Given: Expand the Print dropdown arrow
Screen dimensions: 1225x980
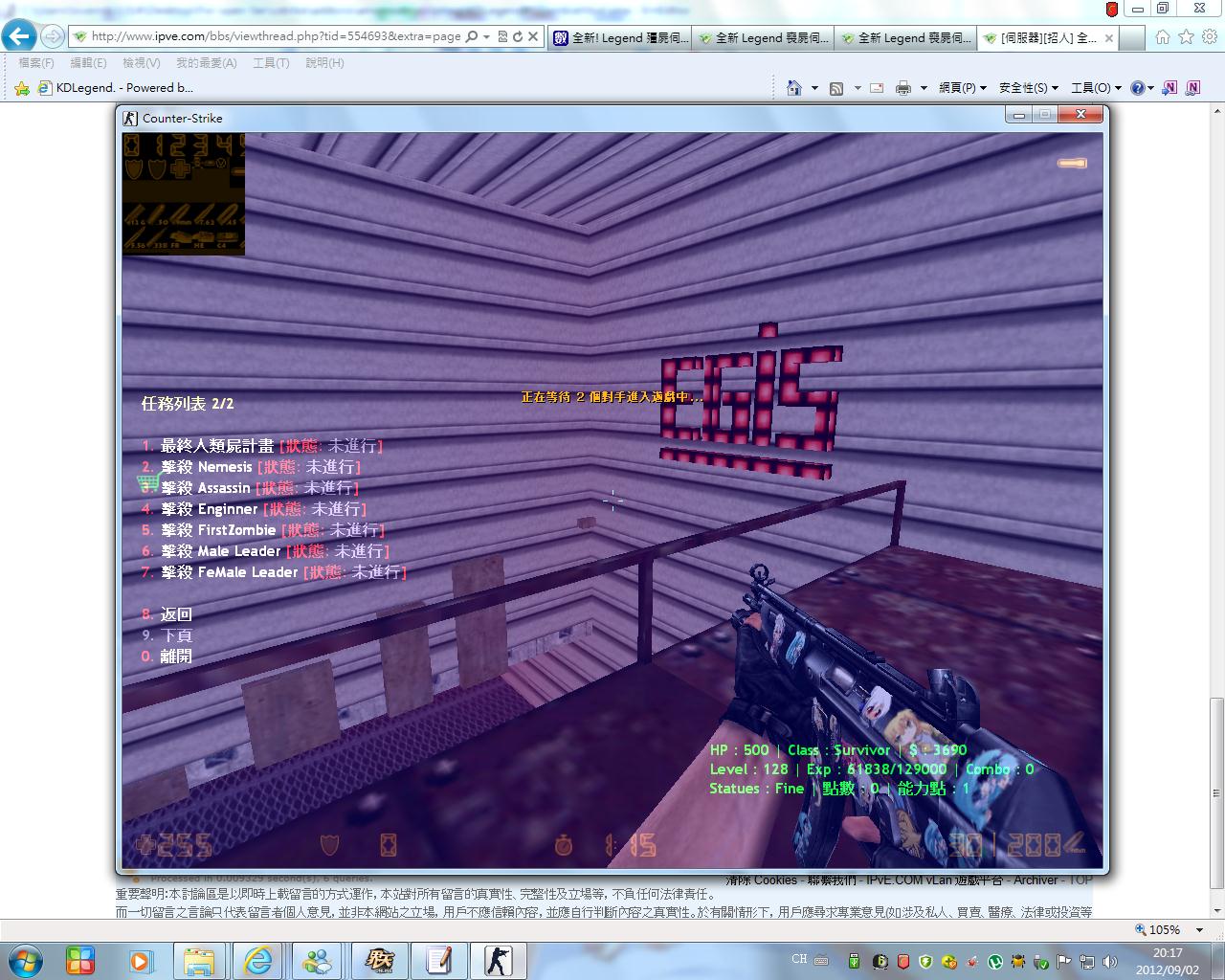Looking at the screenshot, I should click(924, 88).
